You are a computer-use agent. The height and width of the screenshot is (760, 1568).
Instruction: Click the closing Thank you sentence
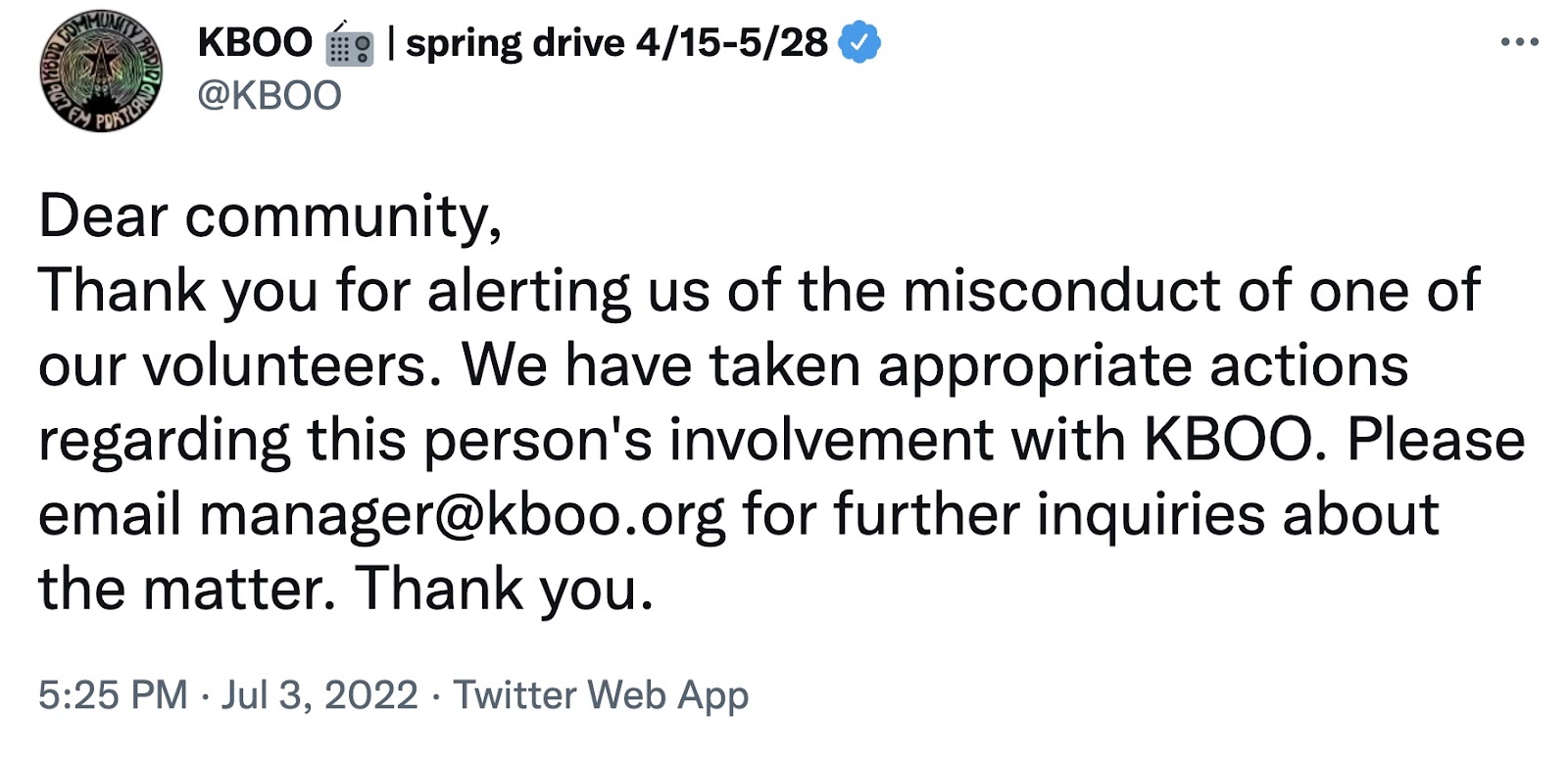tap(505, 590)
